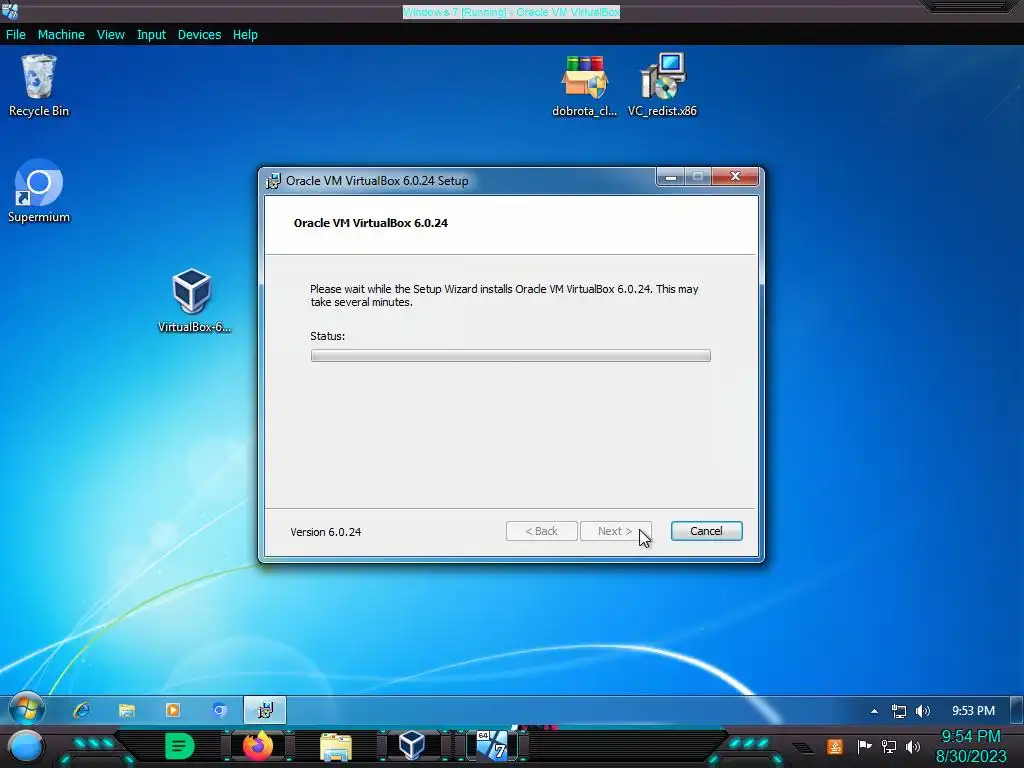1024x768 pixels.
Task: Open the Devices menu
Action: 199,35
